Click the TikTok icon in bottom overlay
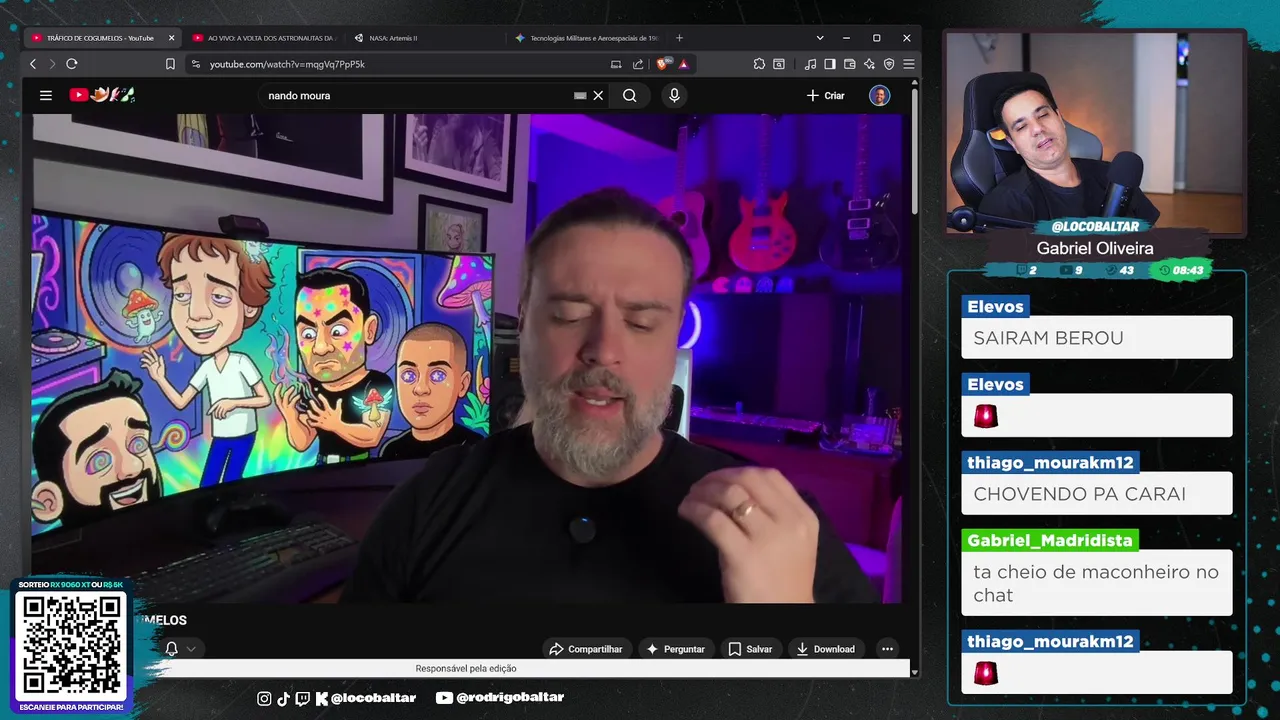Screen dimensions: 1280x720 283,698
